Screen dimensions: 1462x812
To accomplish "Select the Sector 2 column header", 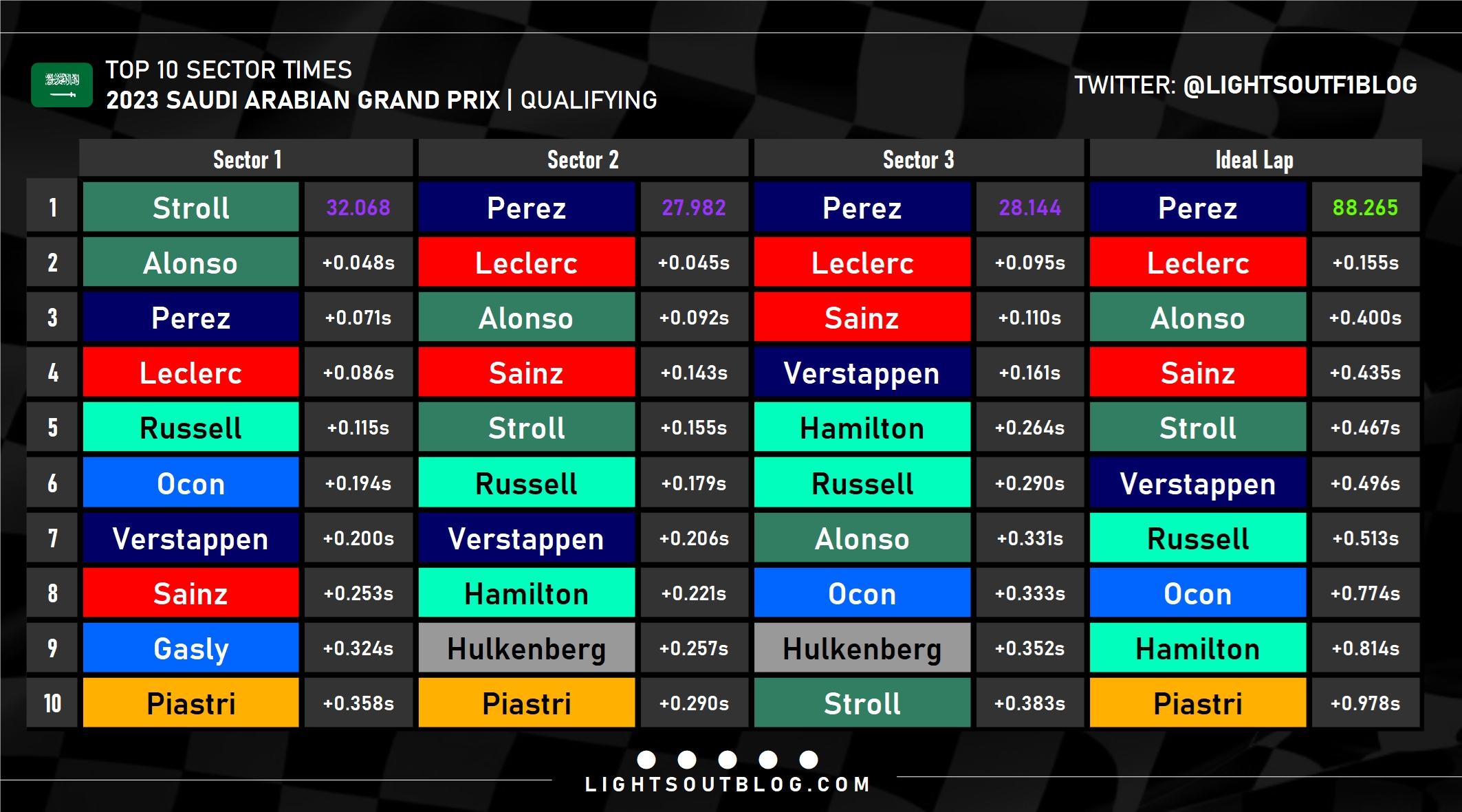I will pyautogui.click(x=582, y=160).
